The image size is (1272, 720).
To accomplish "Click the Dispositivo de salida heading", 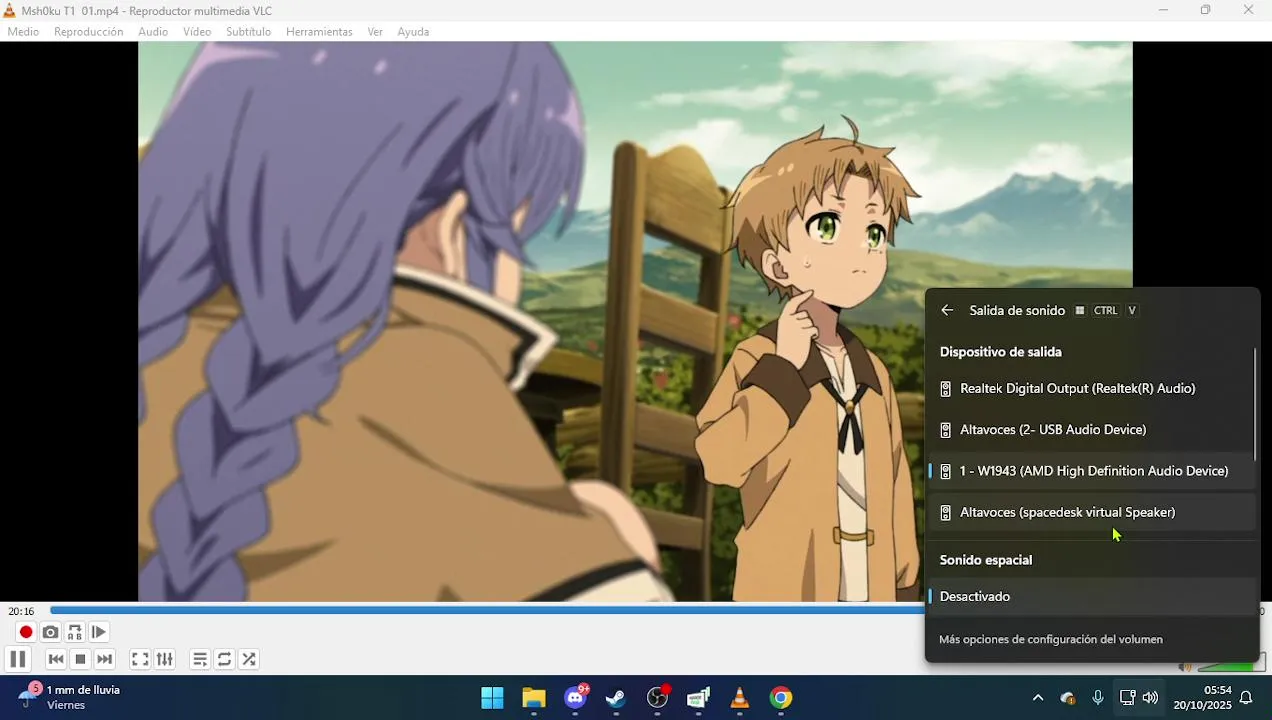I will point(1000,352).
